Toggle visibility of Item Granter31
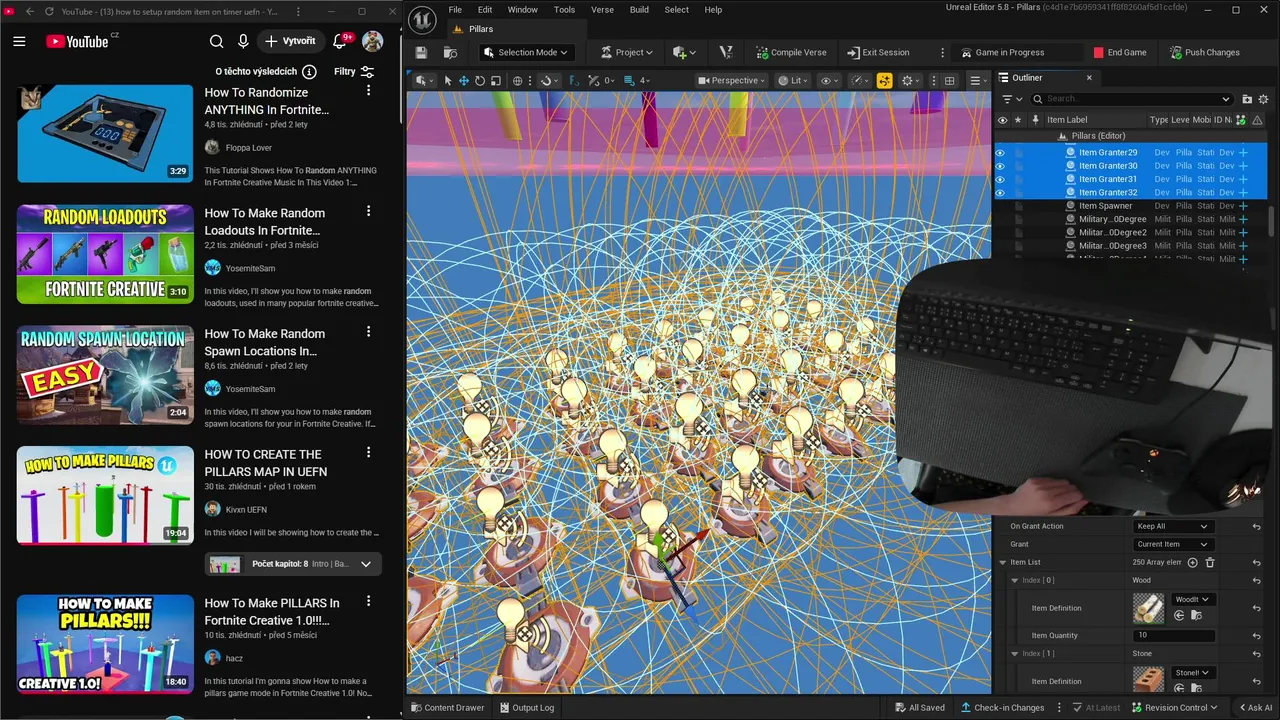 (1000, 179)
